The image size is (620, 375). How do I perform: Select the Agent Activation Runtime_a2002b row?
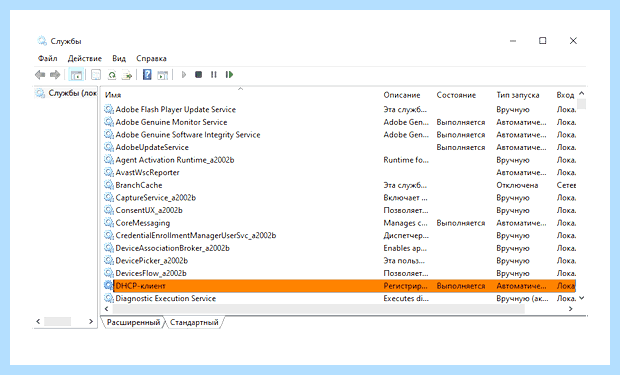click(x=340, y=160)
